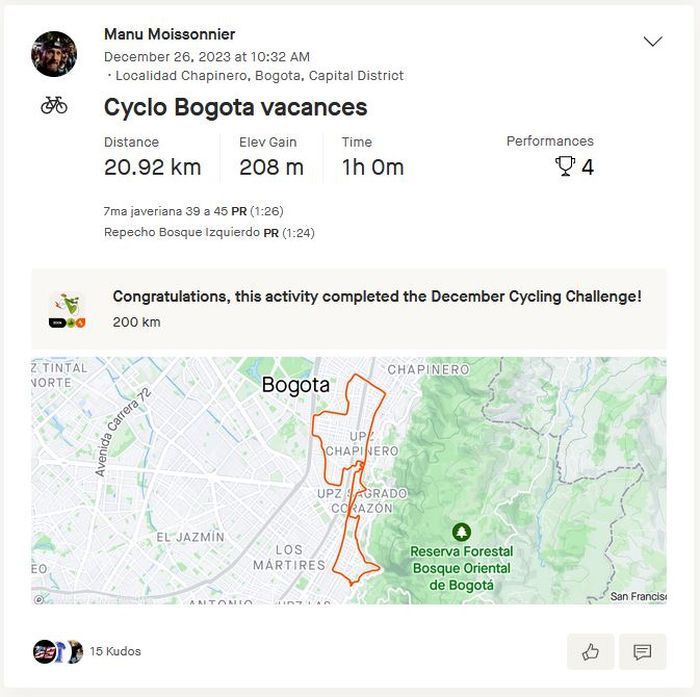Click Manu Moissonnier's profile avatar
The image size is (700, 697).
coord(54,54)
